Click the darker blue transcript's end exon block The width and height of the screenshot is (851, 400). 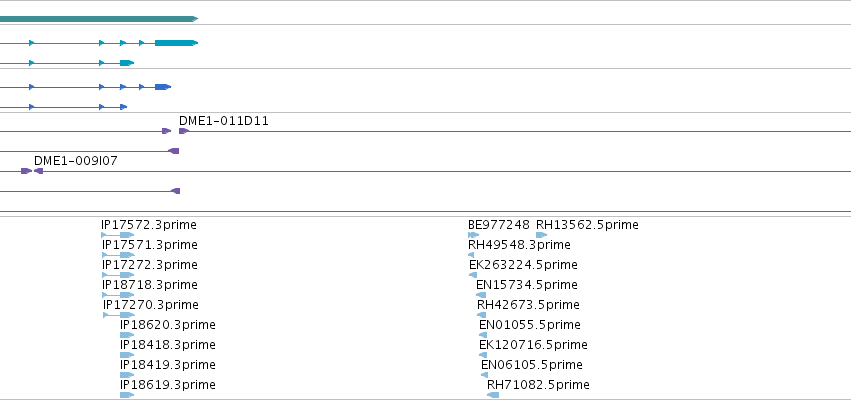163,87
